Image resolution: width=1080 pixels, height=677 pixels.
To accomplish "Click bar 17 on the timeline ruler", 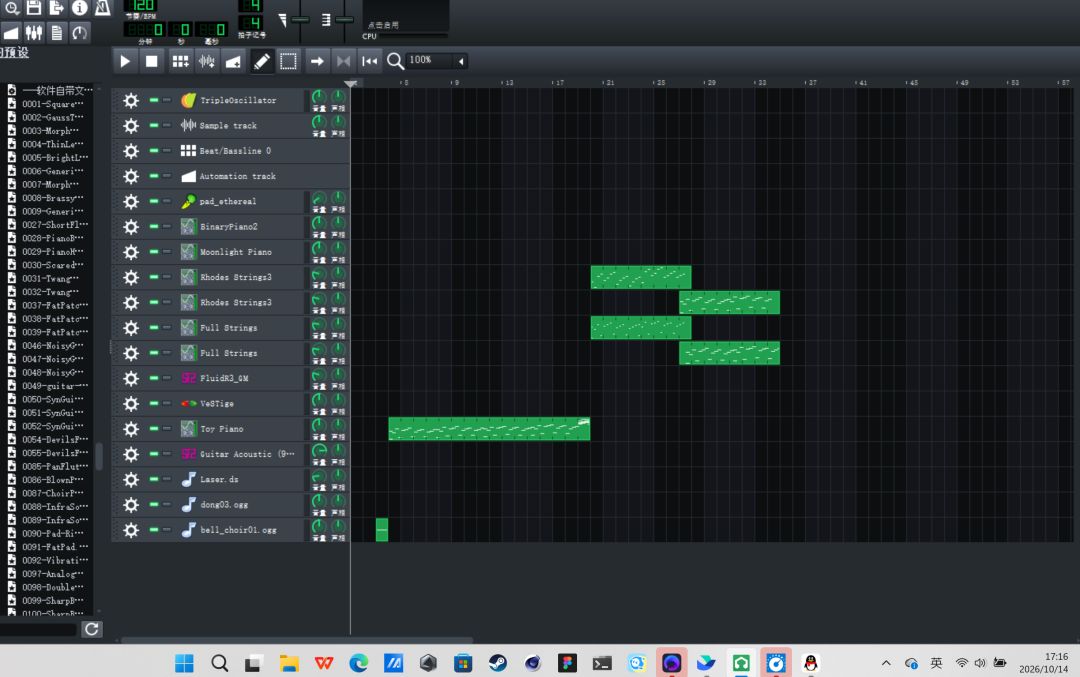I will point(559,83).
